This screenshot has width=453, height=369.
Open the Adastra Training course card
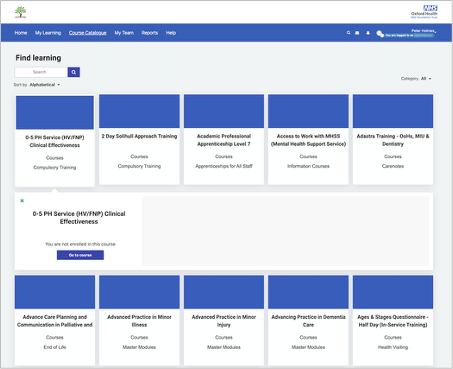[393, 139]
